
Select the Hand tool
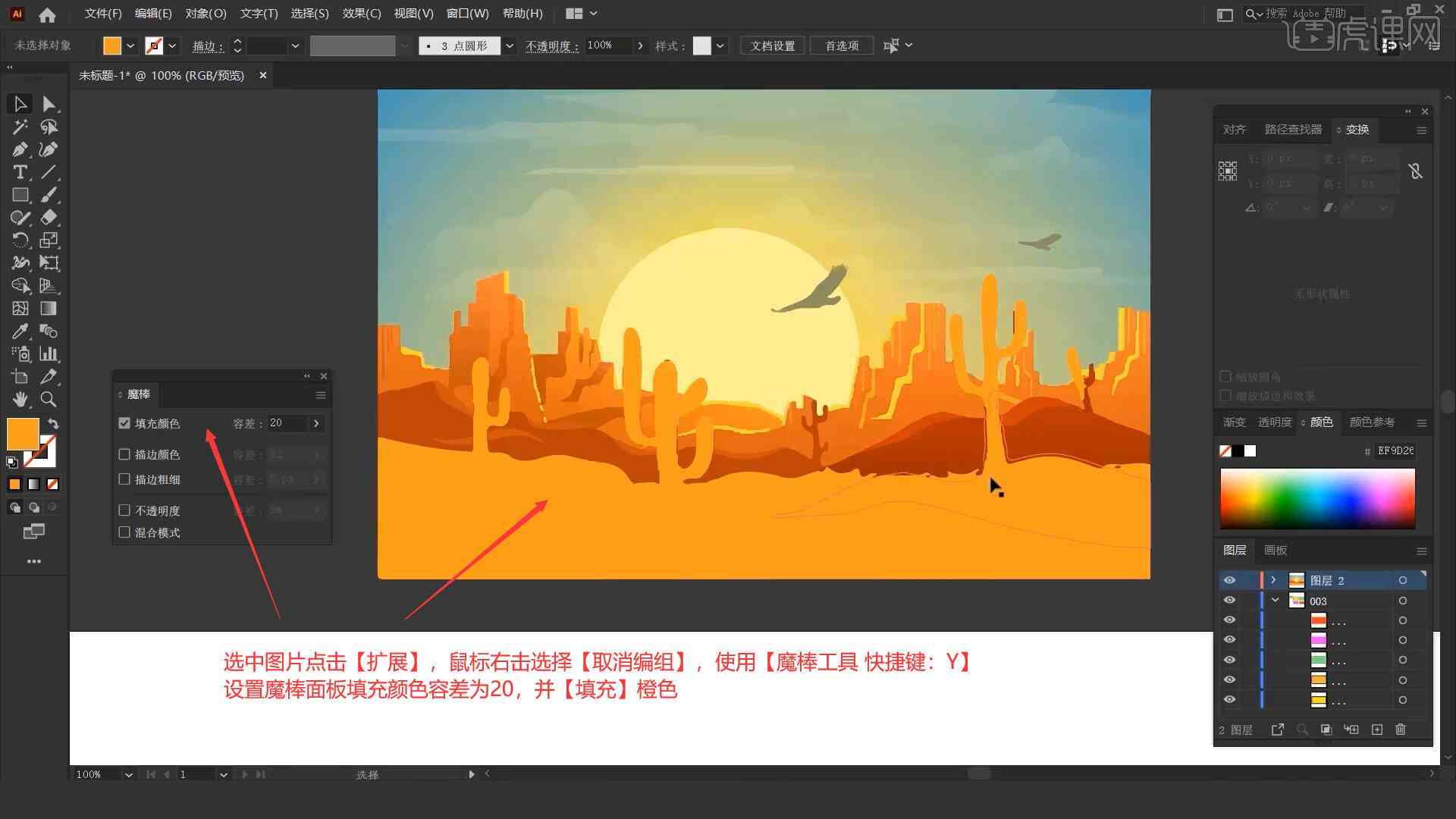(x=19, y=399)
